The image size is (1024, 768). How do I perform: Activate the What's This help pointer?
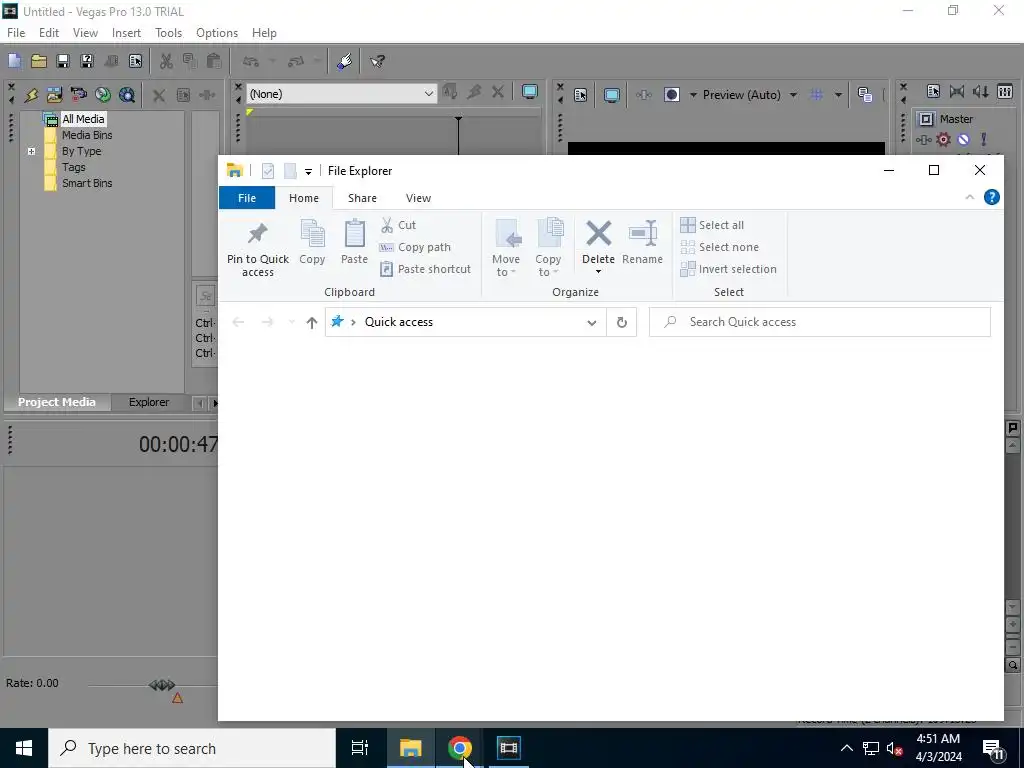point(377,61)
